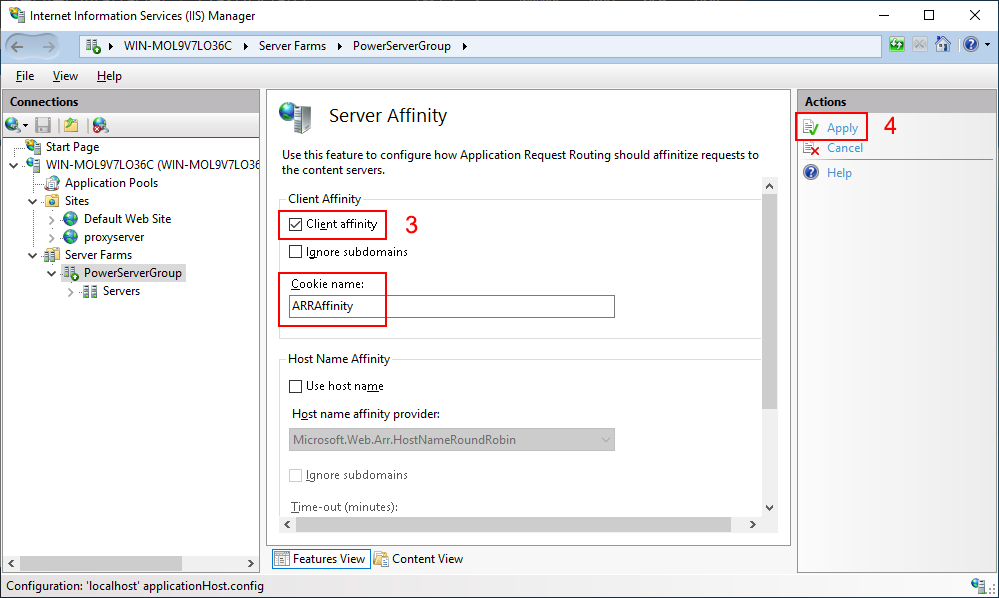This screenshot has height=598, width=999.
Task: Click the Create New Connection globe icon
Action: tap(14, 125)
